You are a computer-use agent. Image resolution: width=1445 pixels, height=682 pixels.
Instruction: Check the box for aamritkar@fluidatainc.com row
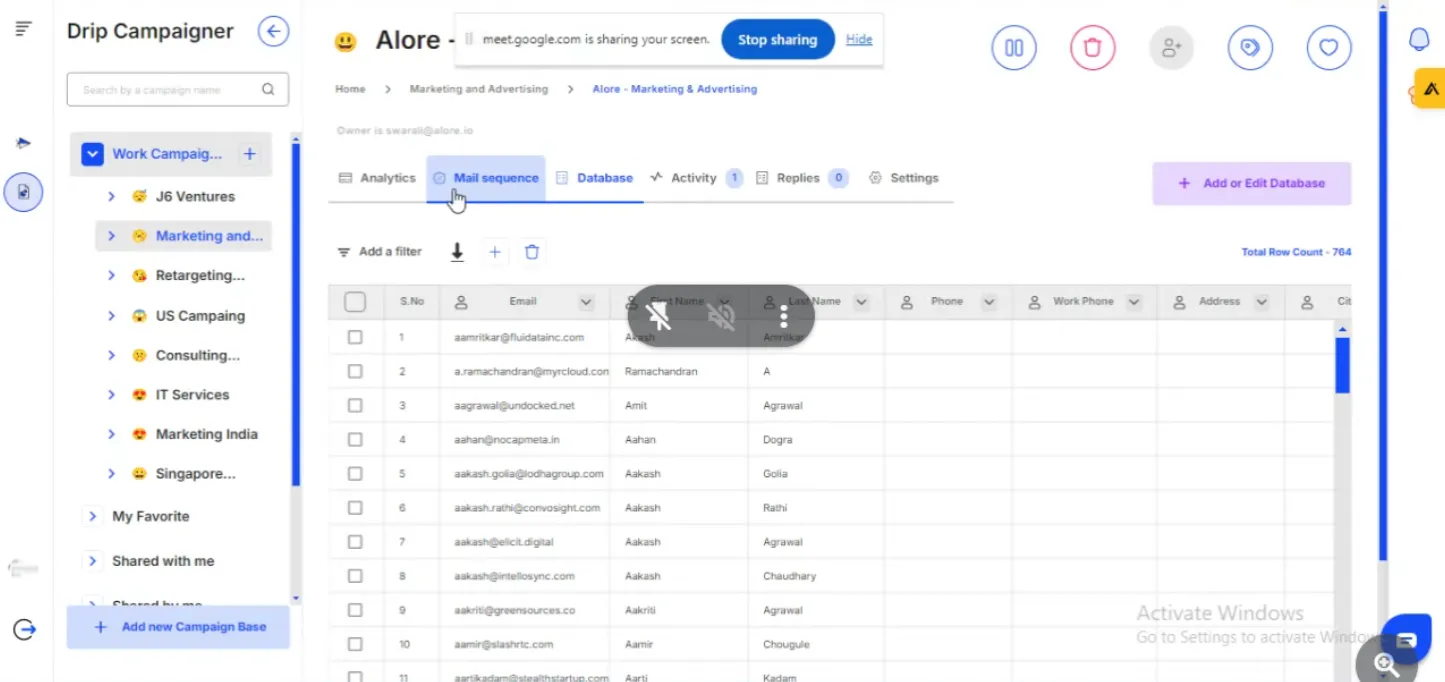[355, 337]
